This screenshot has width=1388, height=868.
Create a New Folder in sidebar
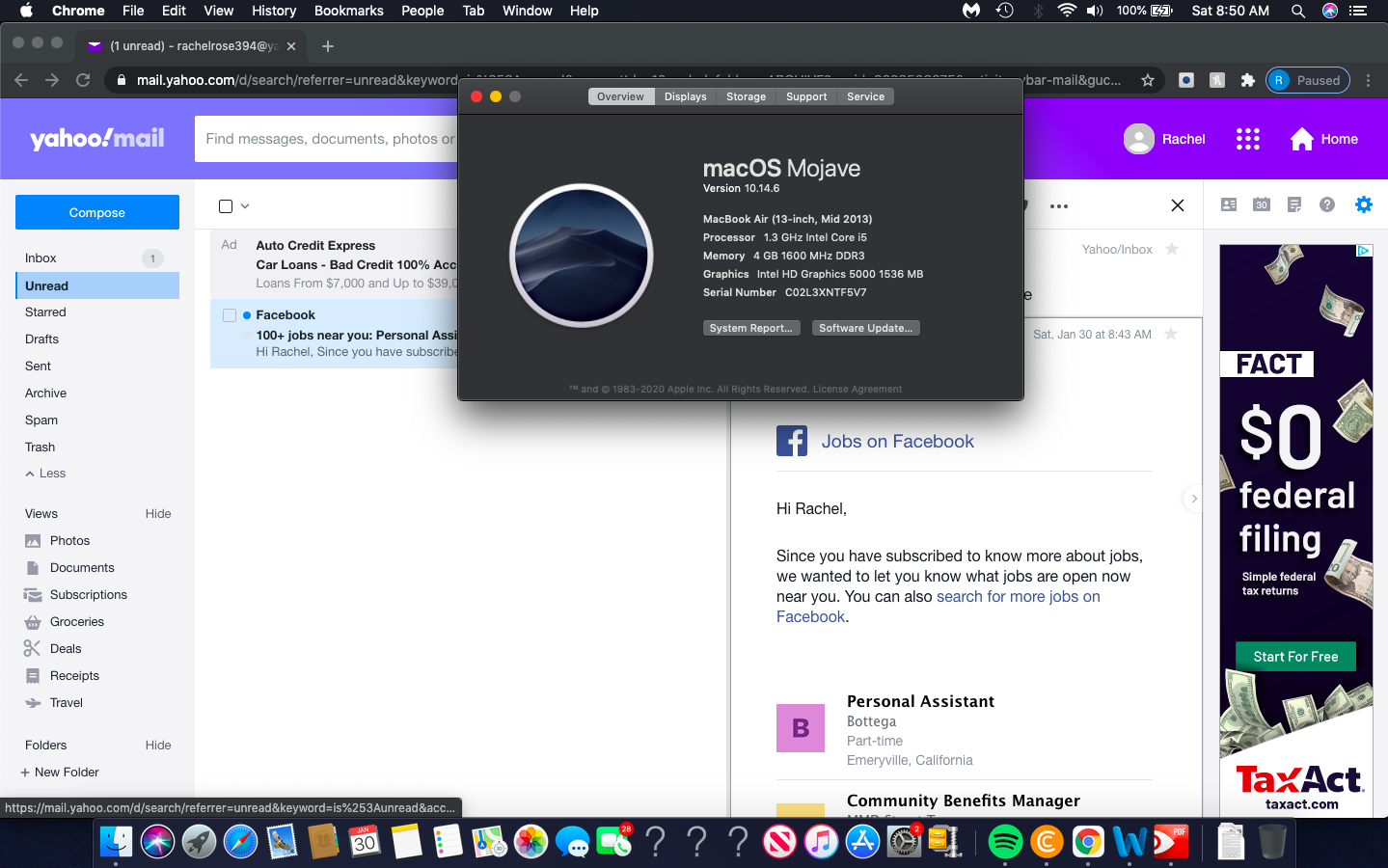coord(60,773)
